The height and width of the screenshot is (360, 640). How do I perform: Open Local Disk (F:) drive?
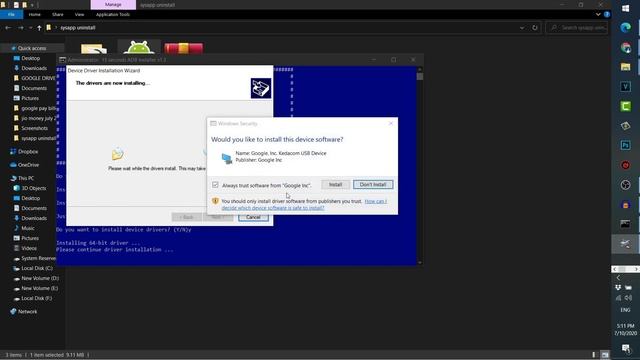click(36, 298)
